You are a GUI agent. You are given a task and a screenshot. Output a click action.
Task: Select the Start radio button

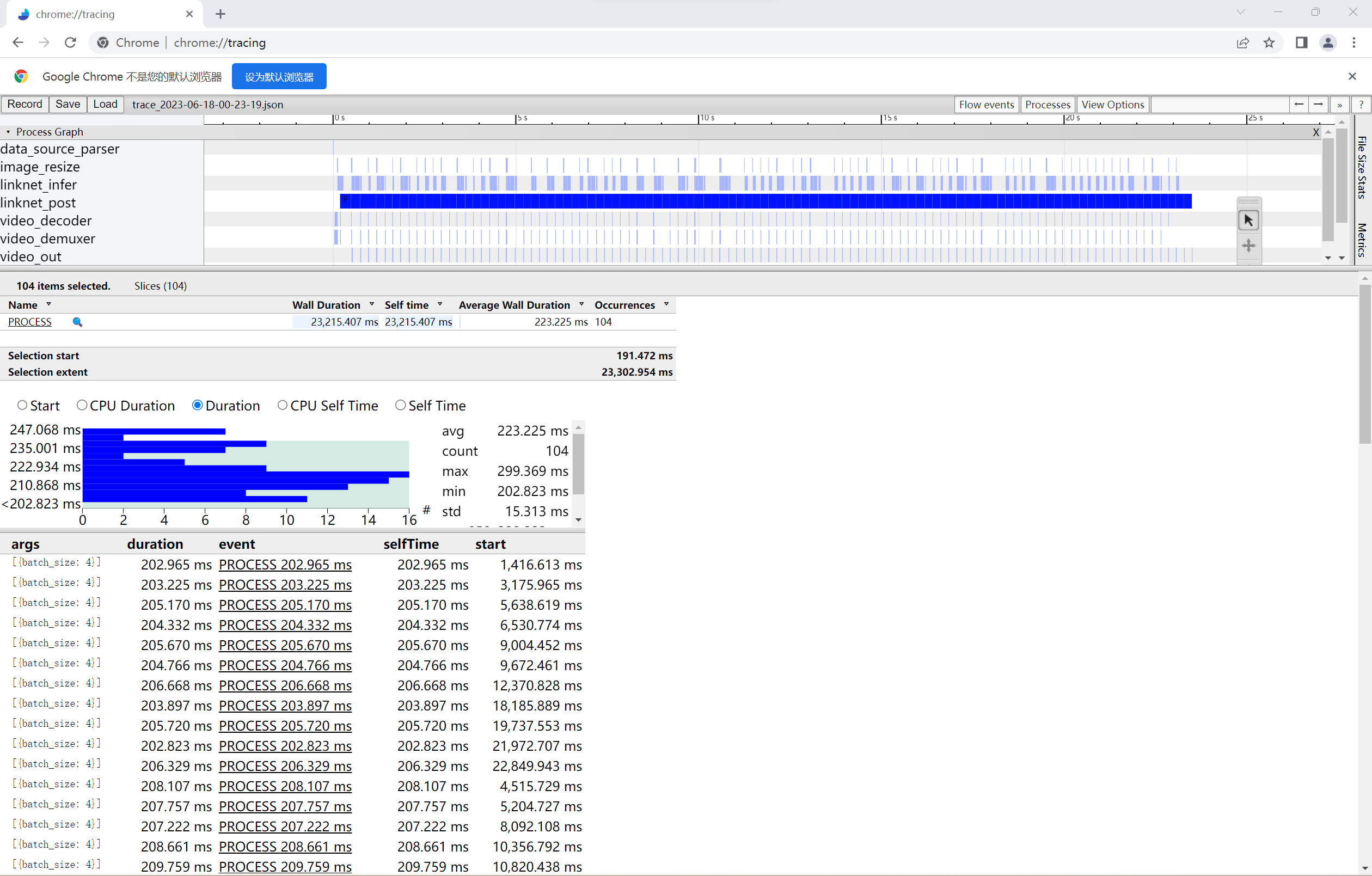point(22,405)
